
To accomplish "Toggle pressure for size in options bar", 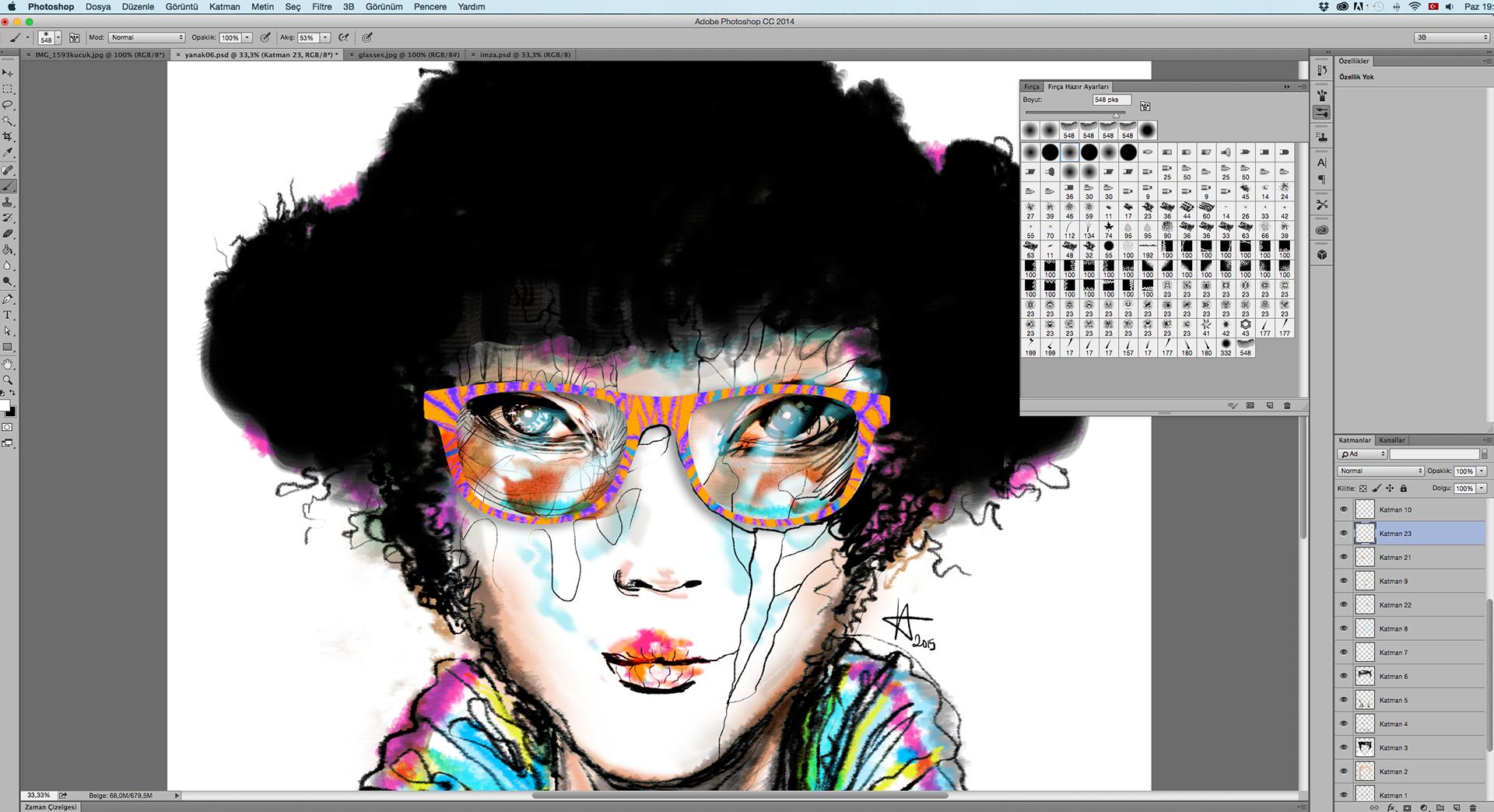I will click(367, 37).
